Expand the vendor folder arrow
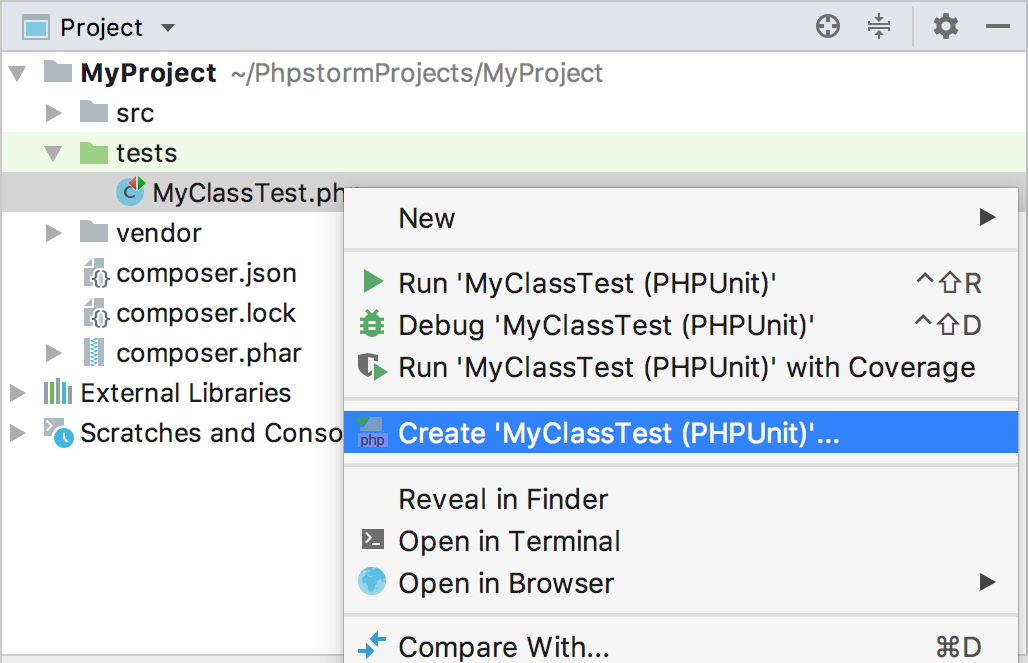Image resolution: width=1028 pixels, height=663 pixels. click(x=53, y=233)
